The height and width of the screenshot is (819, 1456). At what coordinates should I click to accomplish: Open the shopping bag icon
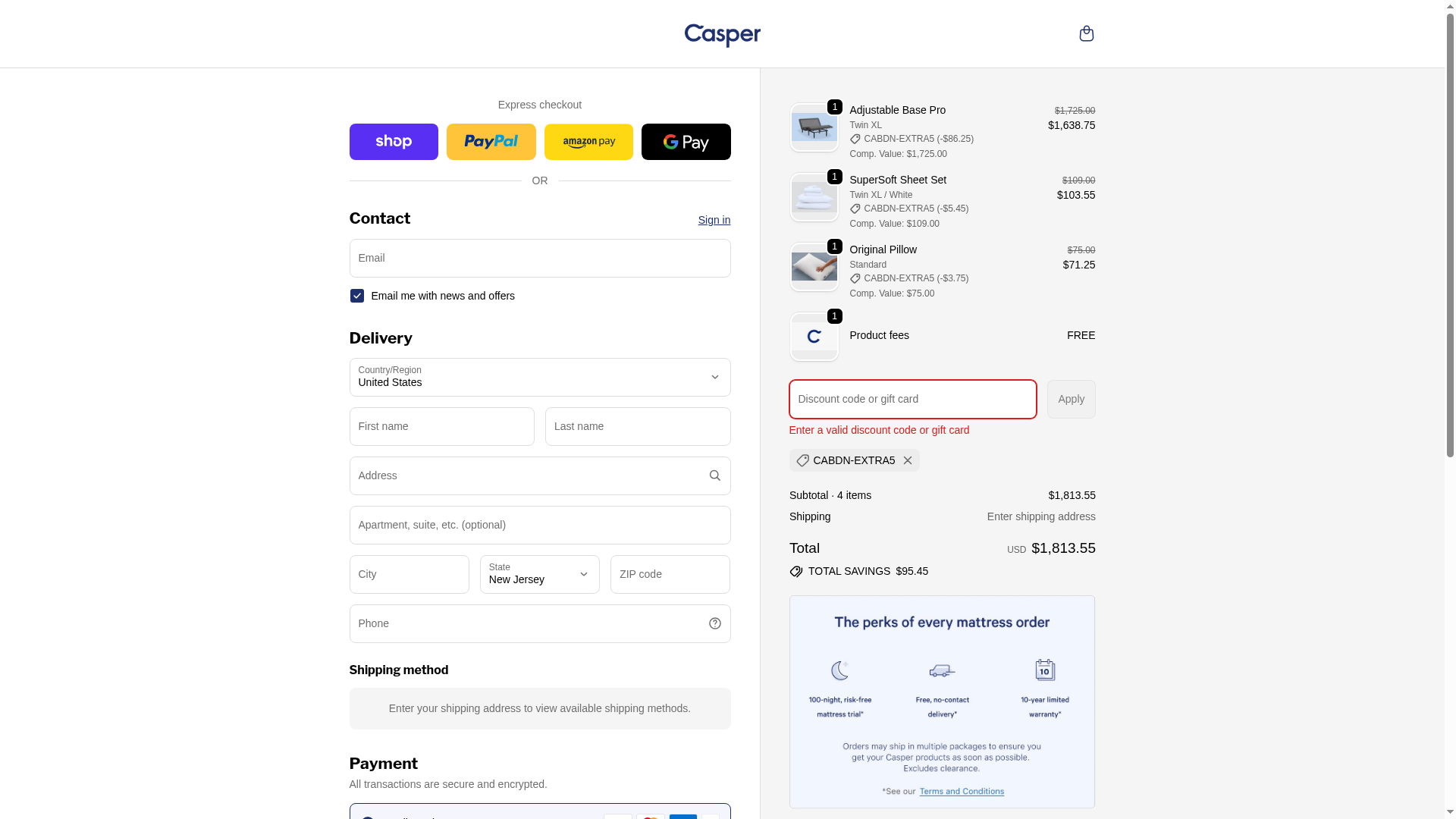[1086, 33]
